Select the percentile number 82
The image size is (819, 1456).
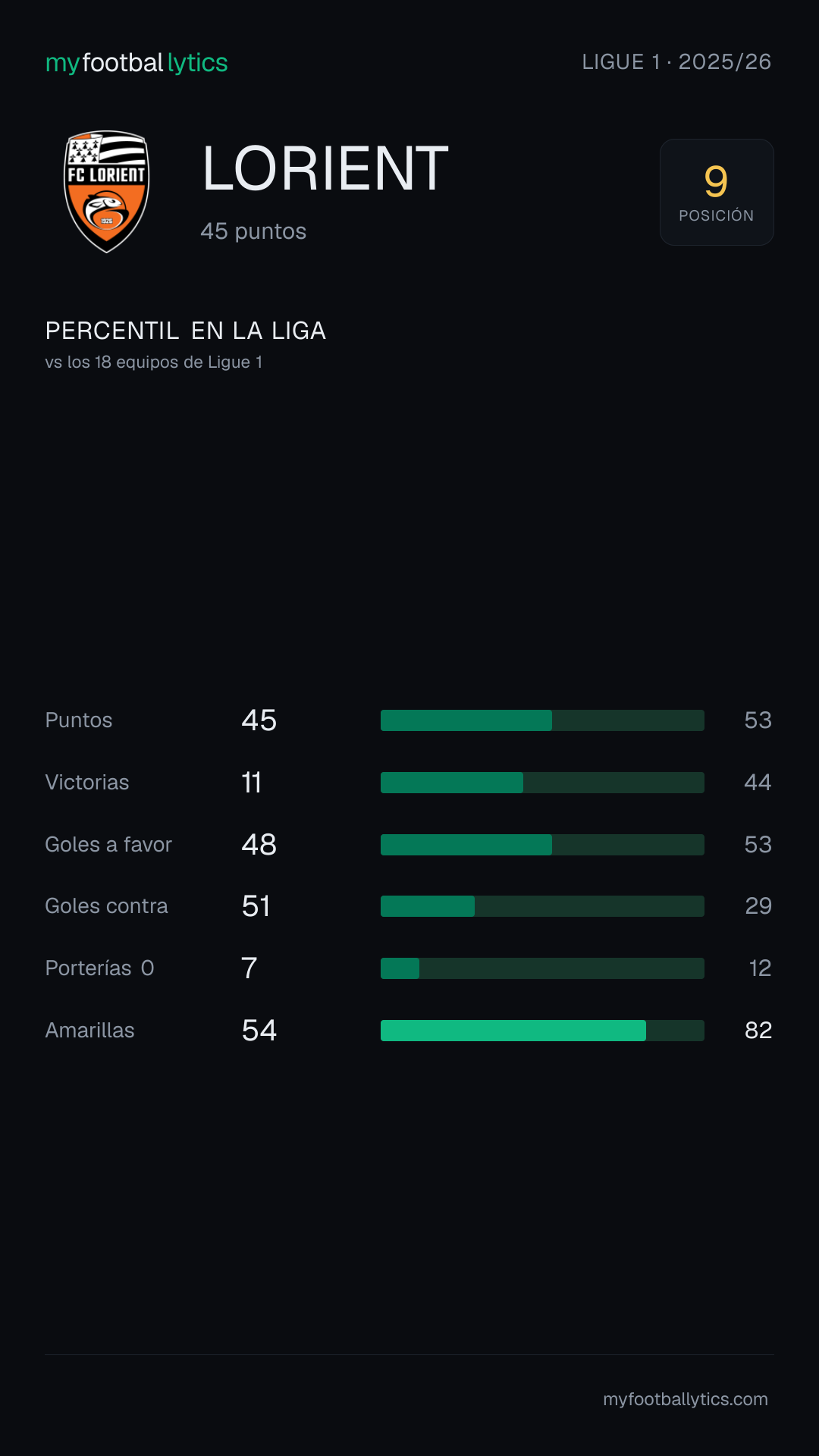click(758, 1031)
